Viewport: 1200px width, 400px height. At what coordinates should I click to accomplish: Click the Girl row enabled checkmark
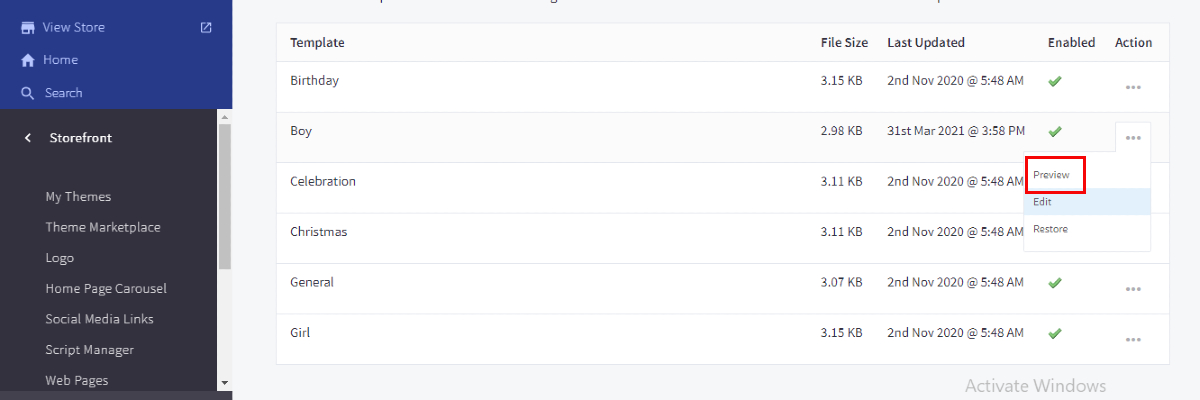[x=1054, y=333]
